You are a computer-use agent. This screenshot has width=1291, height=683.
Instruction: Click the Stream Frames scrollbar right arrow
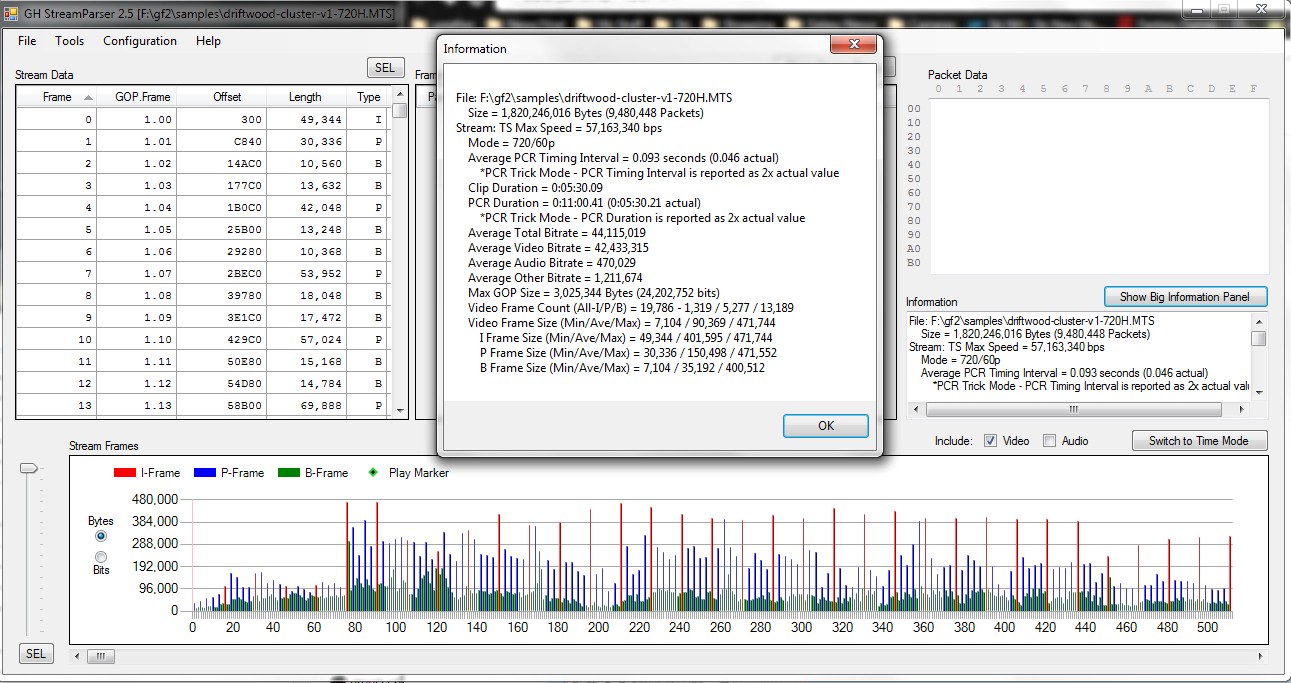coord(1259,656)
